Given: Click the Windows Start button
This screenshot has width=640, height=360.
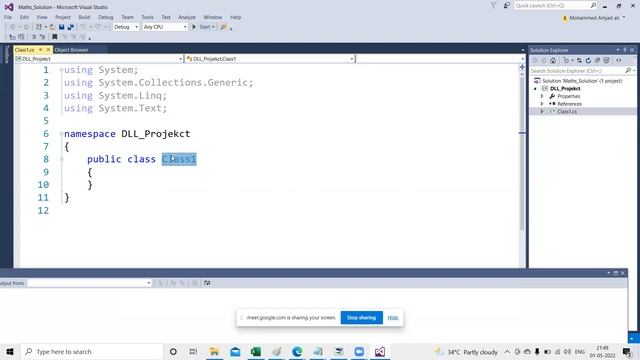Looking at the screenshot, I should [10, 351].
